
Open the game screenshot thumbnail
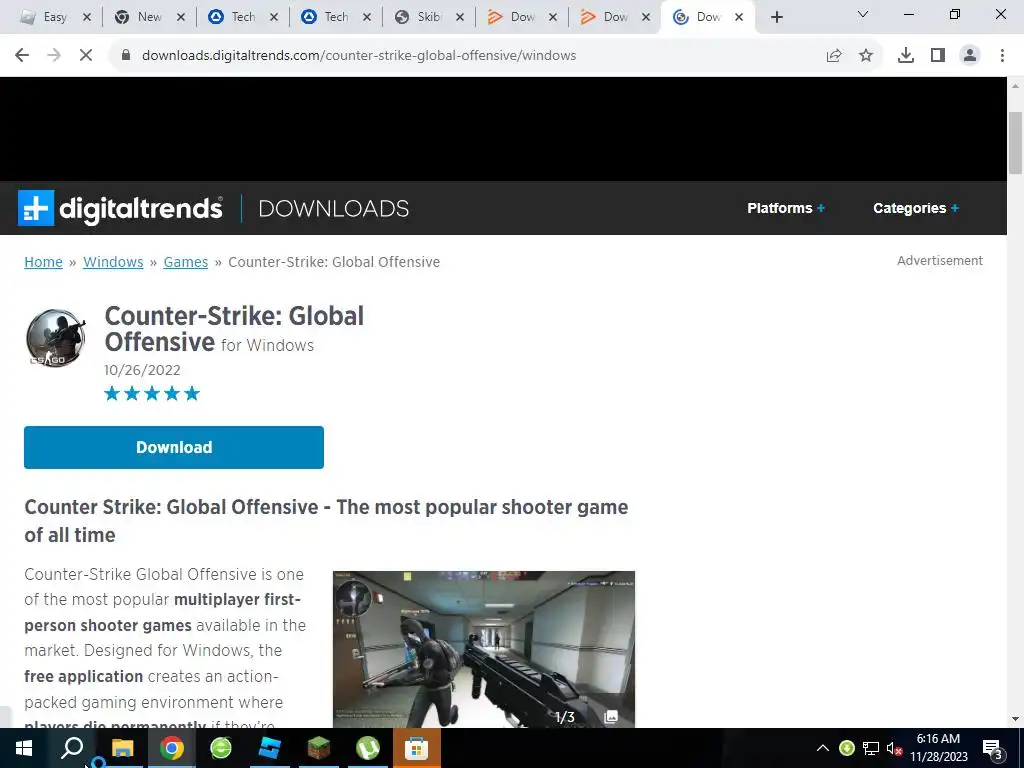483,649
